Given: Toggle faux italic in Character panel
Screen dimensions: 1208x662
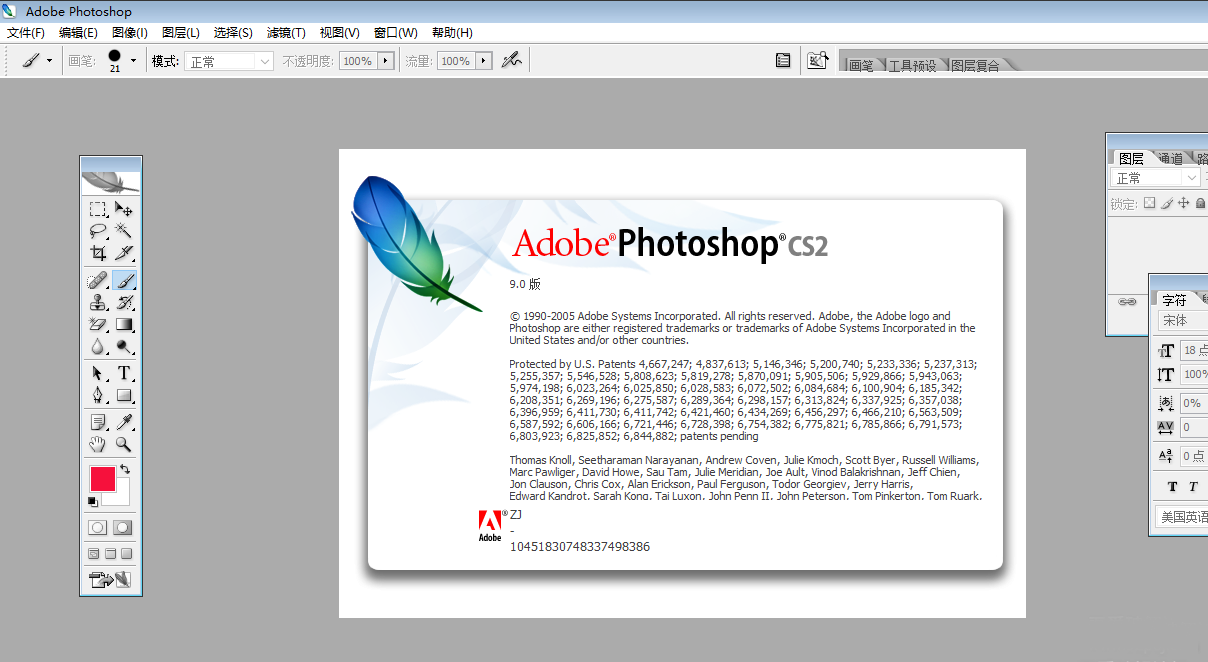Looking at the screenshot, I should click(x=1193, y=487).
